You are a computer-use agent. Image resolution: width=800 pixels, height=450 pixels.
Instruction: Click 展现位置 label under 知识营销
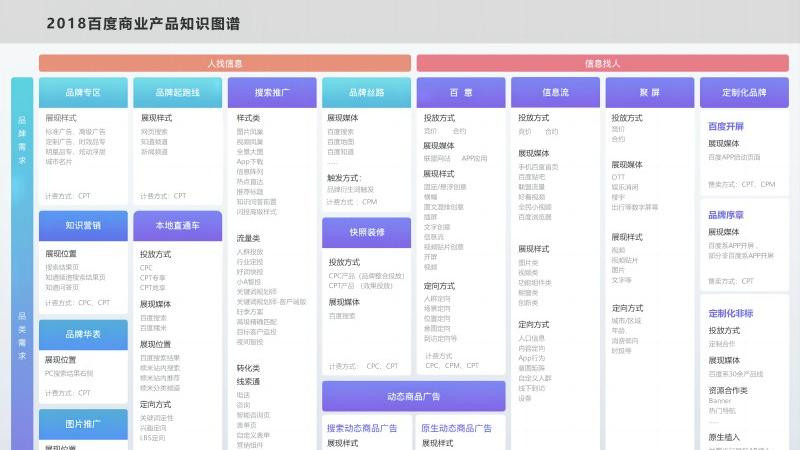point(61,254)
